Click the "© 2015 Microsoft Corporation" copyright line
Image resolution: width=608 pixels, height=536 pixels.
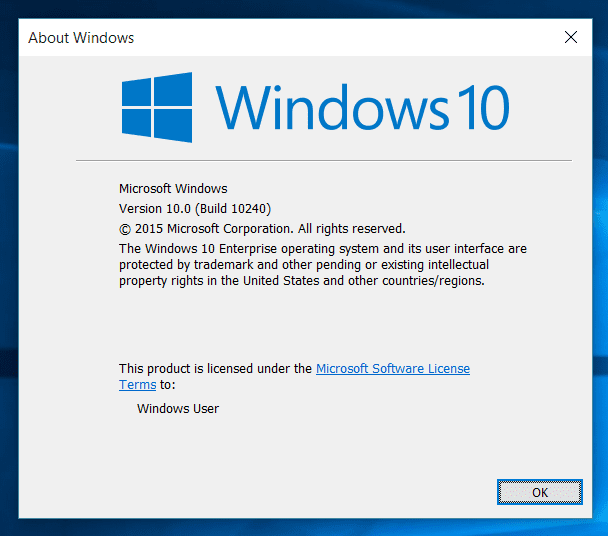[262, 229]
